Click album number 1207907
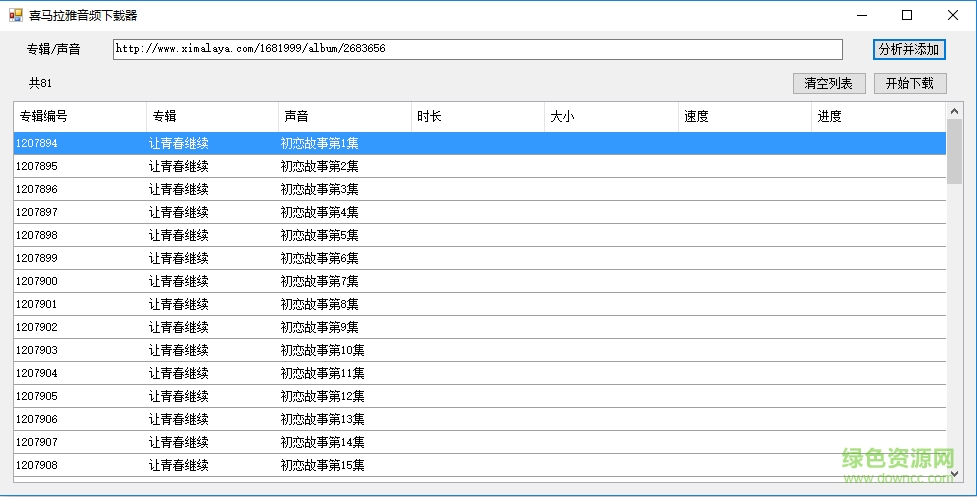 pyautogui.click(x=37, y=443)
